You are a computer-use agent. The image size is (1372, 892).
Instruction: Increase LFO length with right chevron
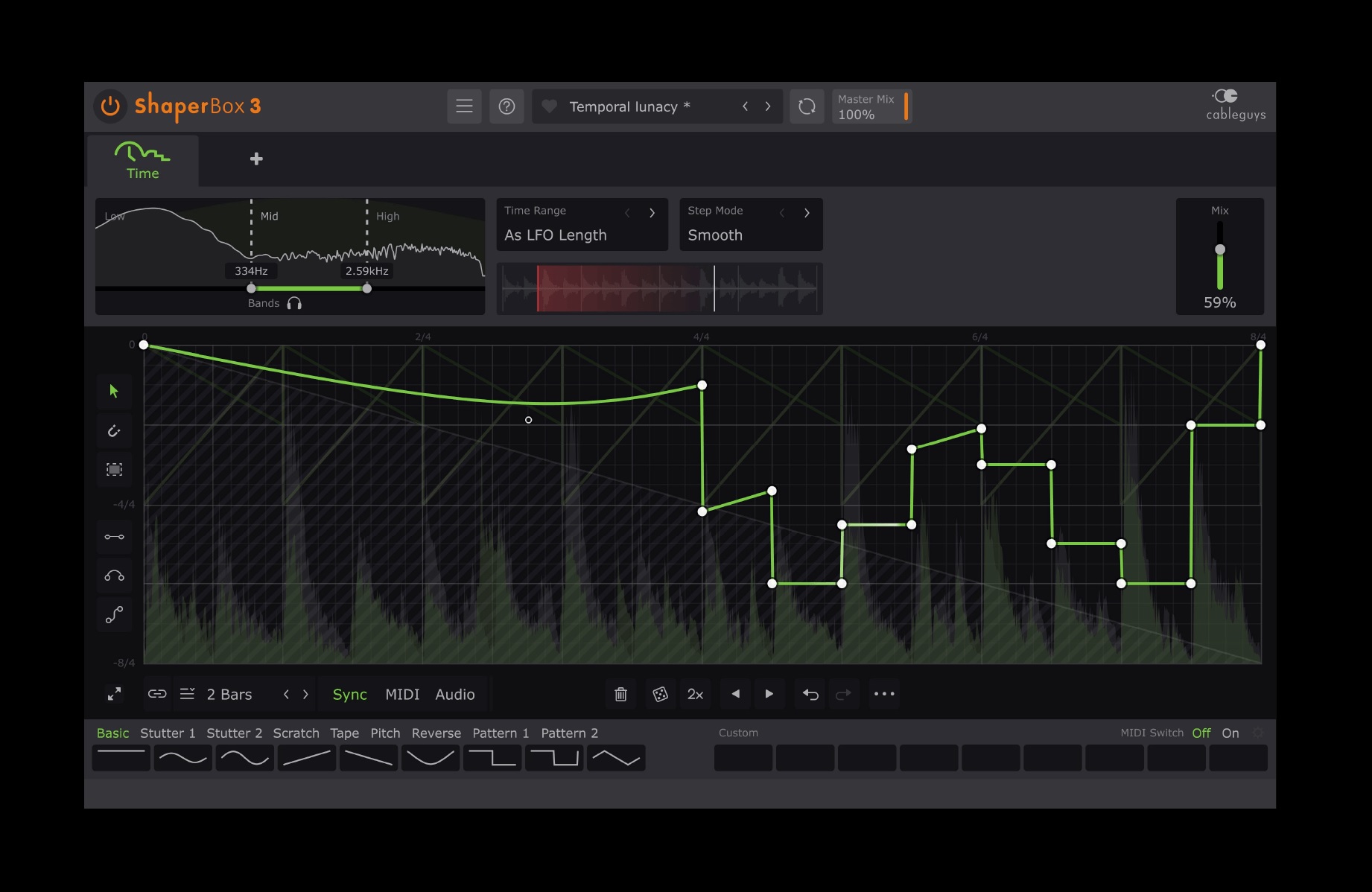pos(305,694)
